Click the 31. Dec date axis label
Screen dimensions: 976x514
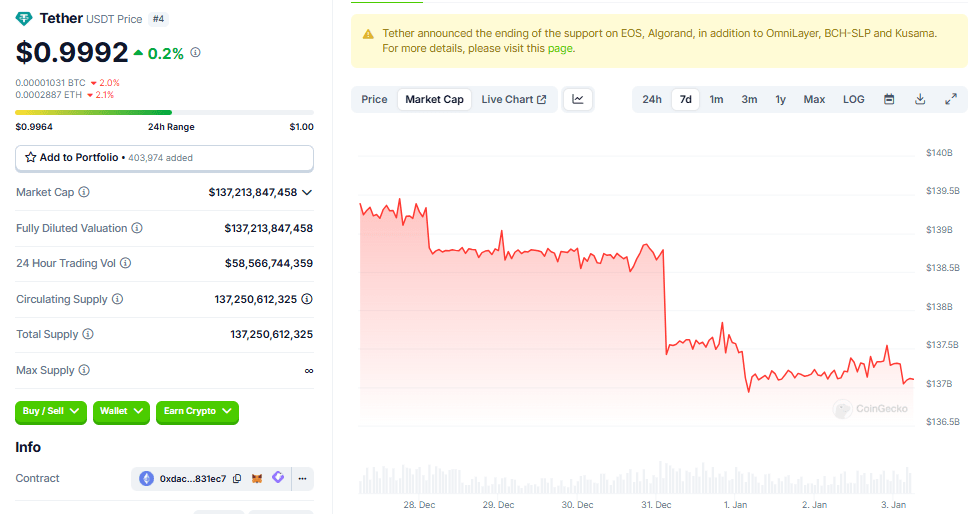[656, 505]
